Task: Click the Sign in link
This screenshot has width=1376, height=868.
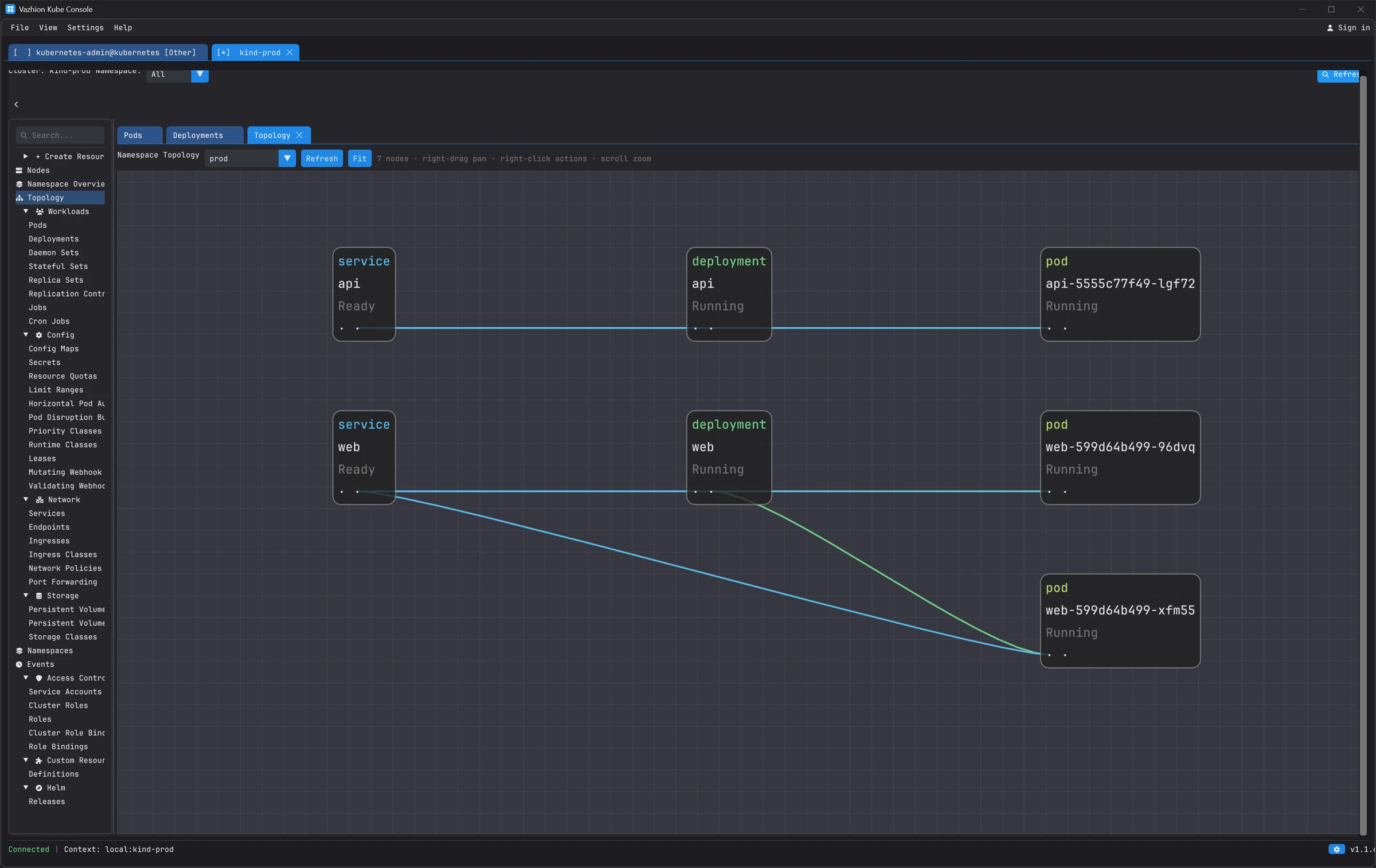Action: click(1348, 28)
